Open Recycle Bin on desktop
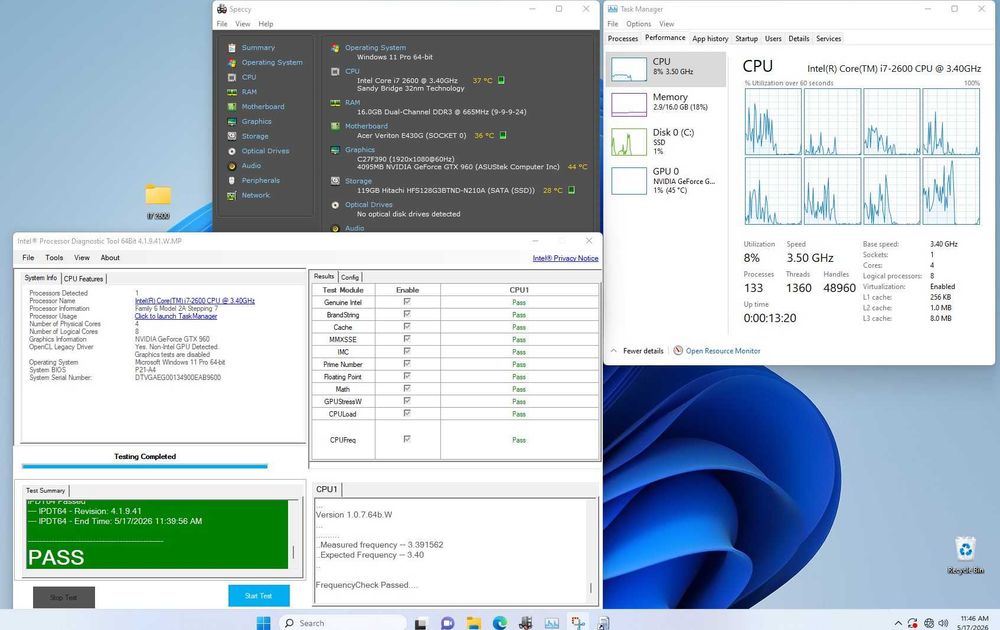 tap(966, 555)
